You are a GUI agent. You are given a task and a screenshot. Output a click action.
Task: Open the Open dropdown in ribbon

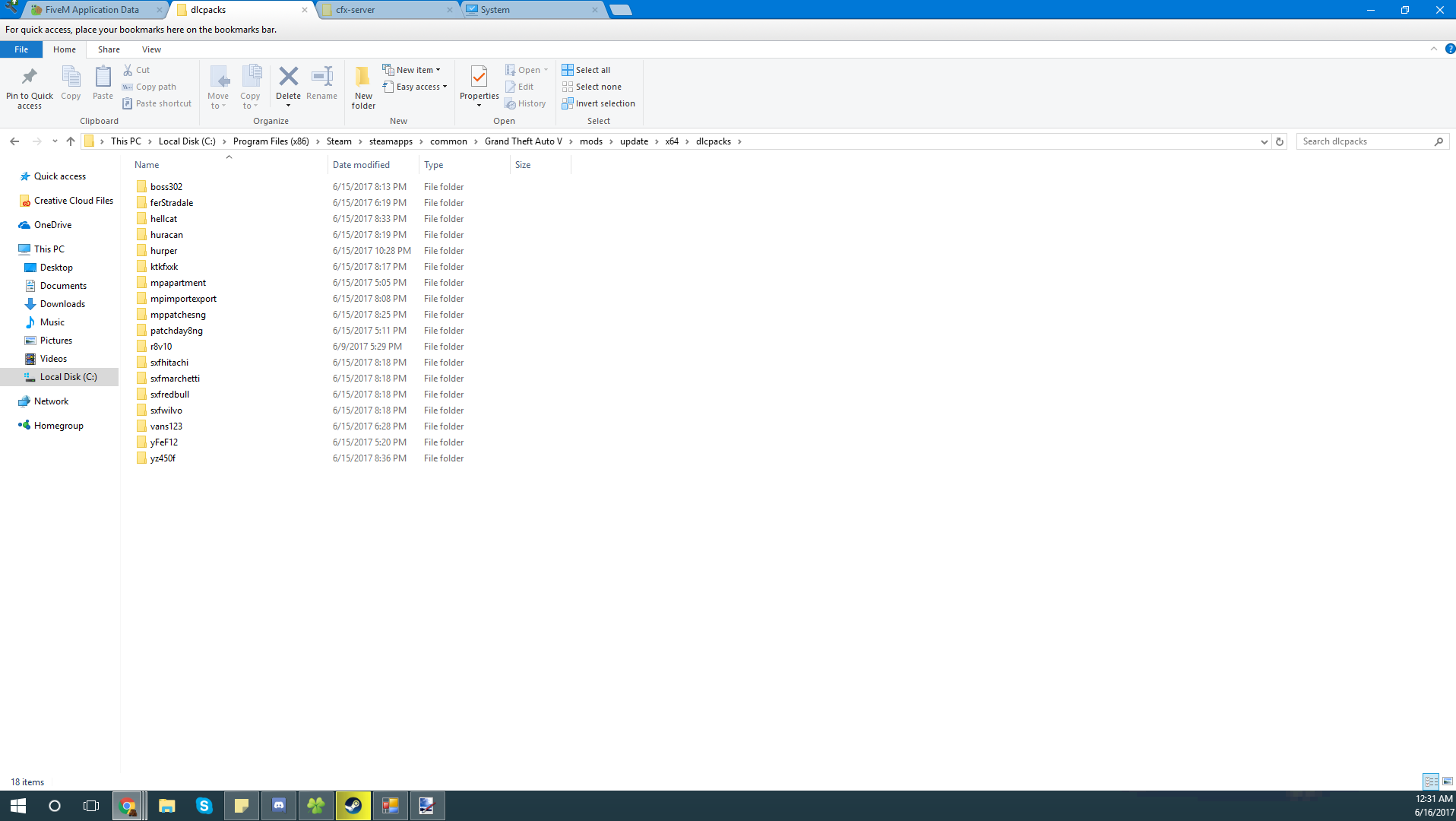[527, 70]
